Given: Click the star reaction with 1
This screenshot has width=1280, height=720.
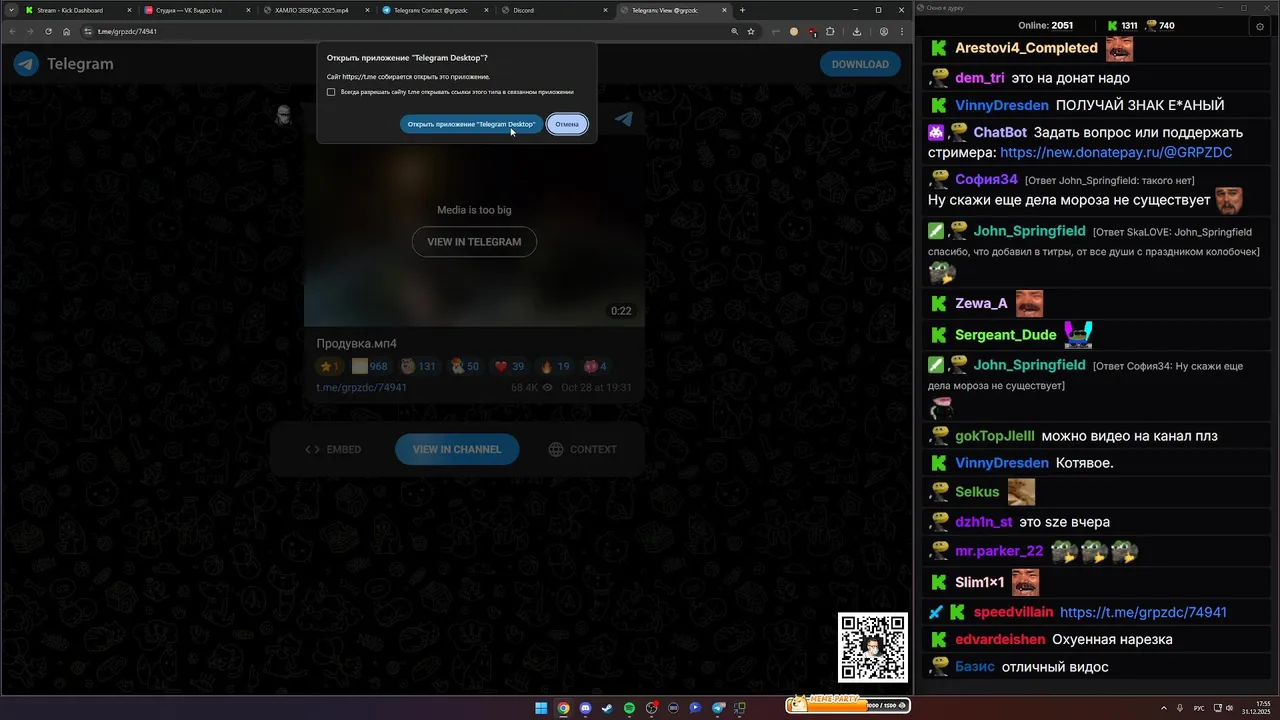Looking at the screenshot, I should pyautogui.click(x=330, y=366).
